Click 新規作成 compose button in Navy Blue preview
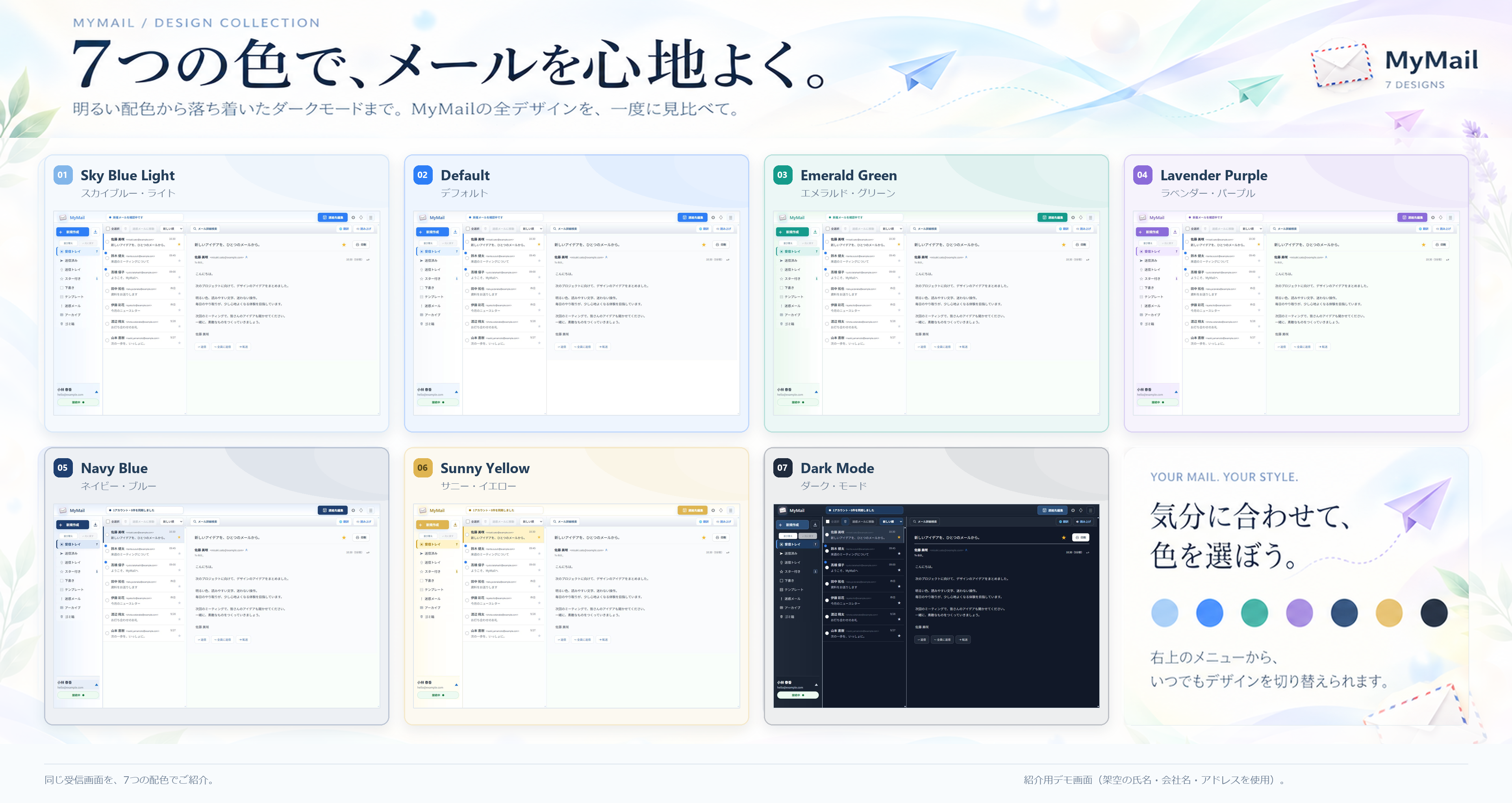 coord(73,525)
